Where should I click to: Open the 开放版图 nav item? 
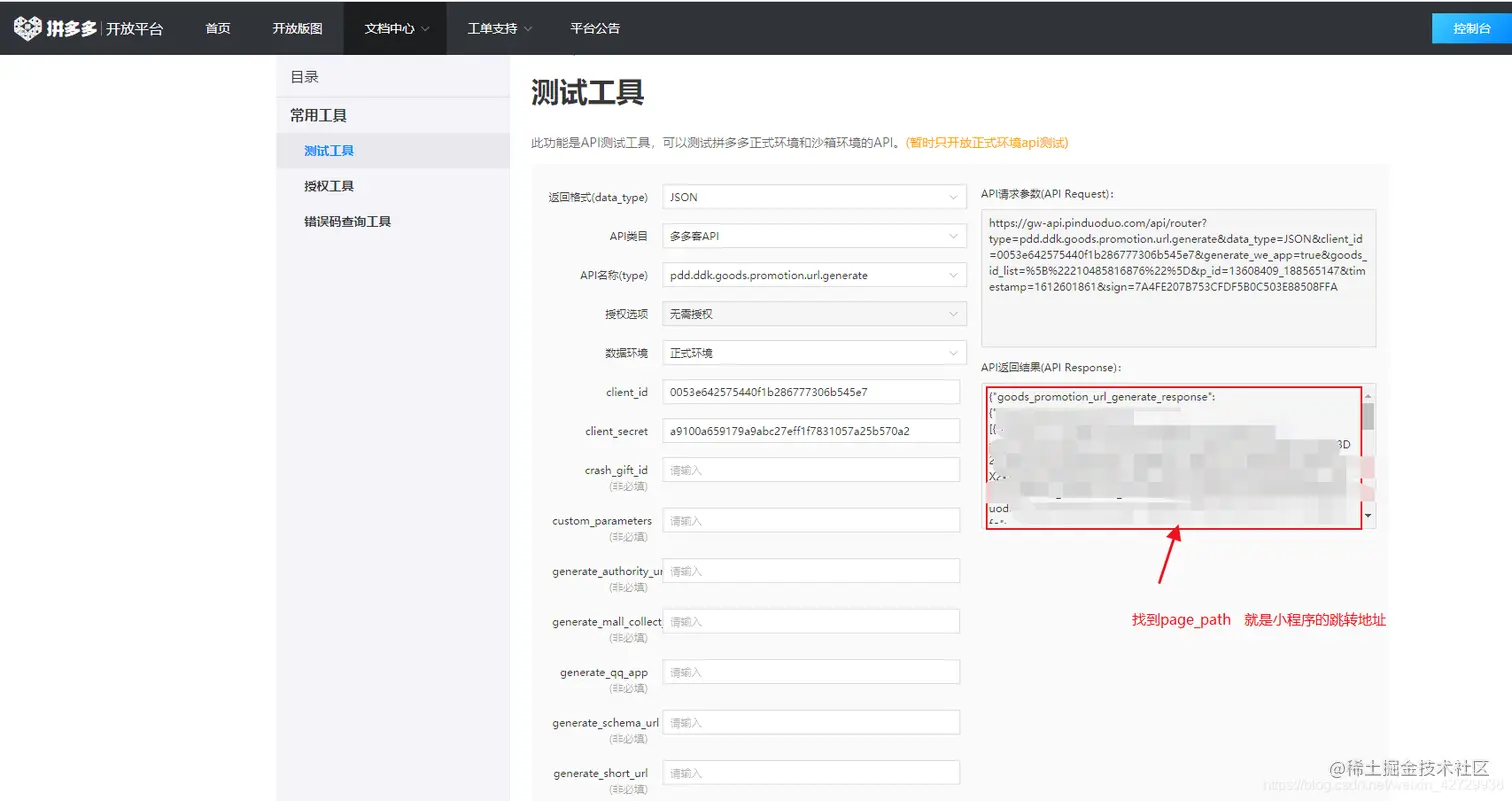(297, 28)
